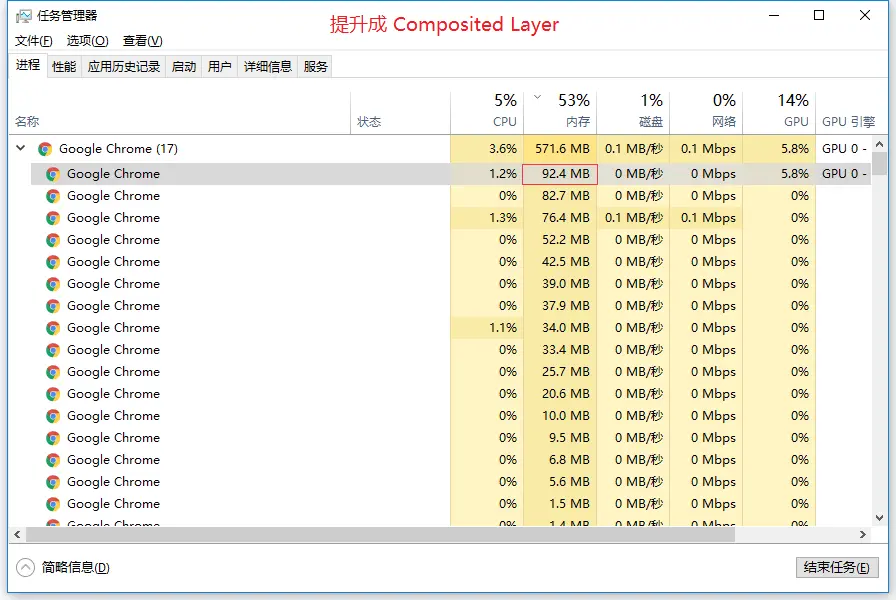Click Chrome icon in the 20.6 MB row
Image resolution: width=896 pixels, height=600 pixels.
[x=53, y=394]
